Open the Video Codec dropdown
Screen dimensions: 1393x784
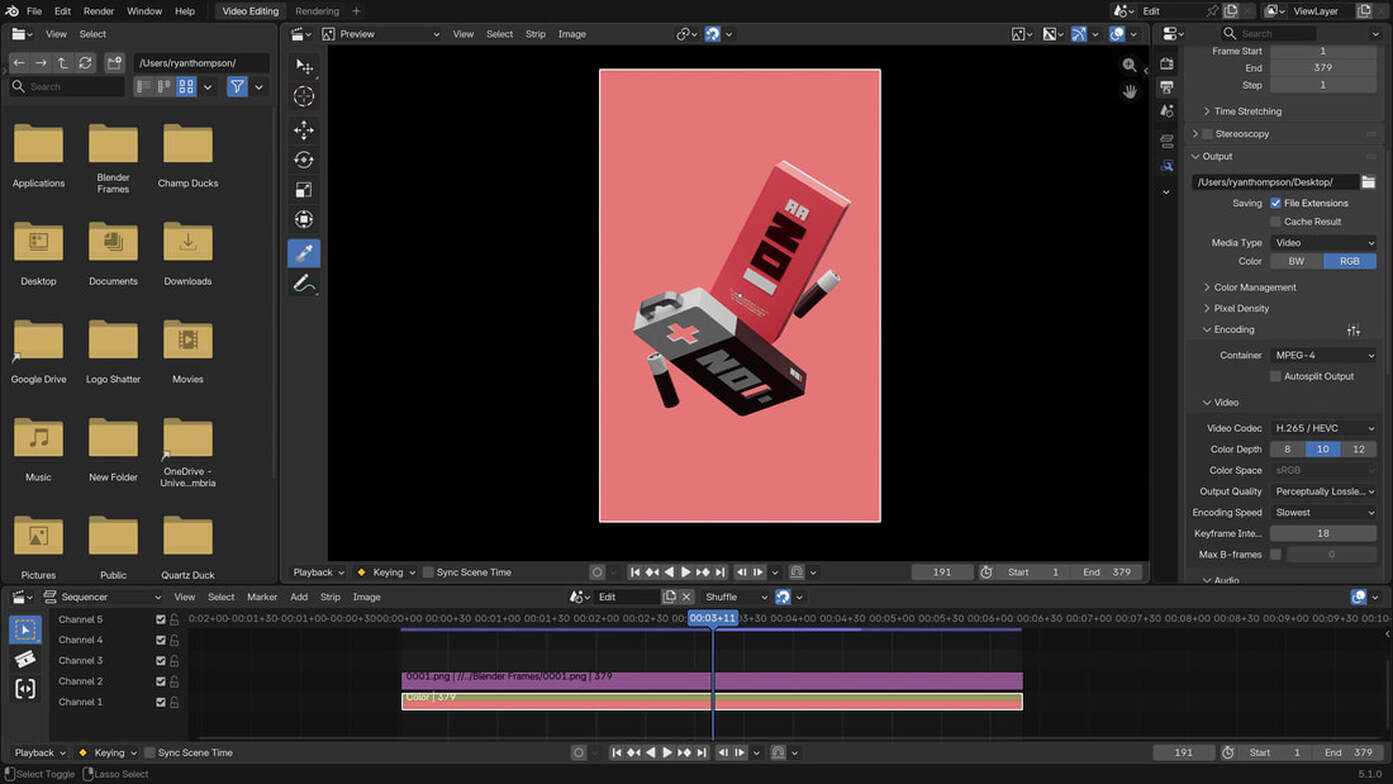point(1323,428)
